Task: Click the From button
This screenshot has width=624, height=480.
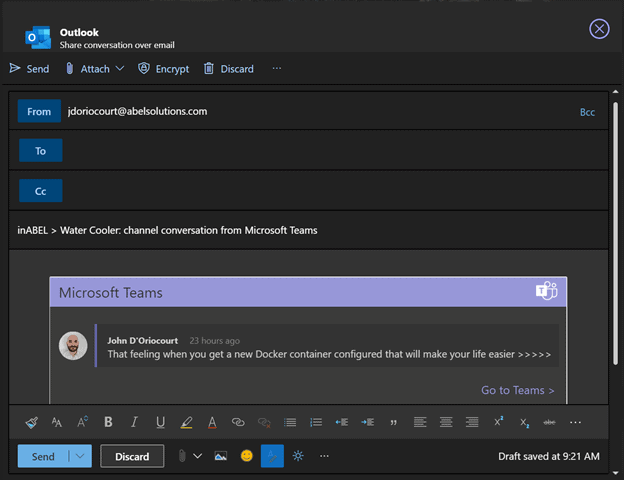Action: 39,111
